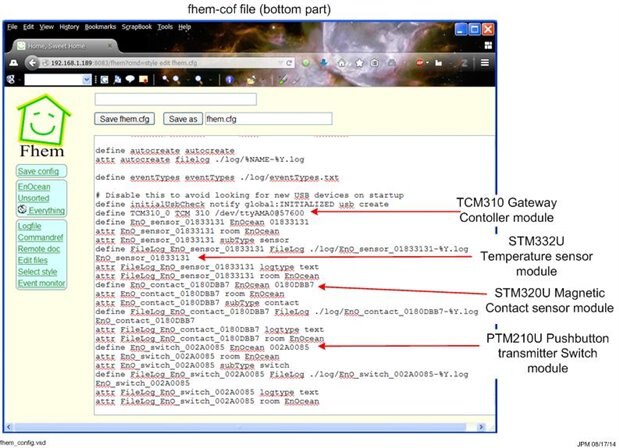This screenshot has height=448, width=619.
Task: Click the line 'define autocreate autocreate'
Action: [165, 150]
